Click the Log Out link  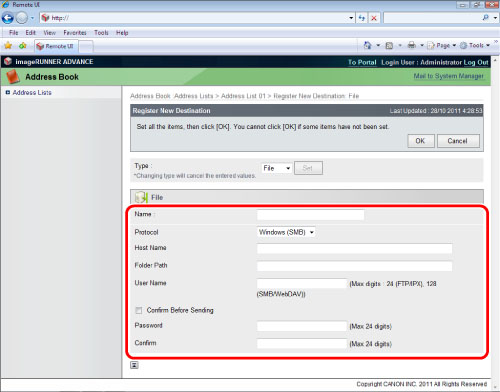[x=476, y=62]
